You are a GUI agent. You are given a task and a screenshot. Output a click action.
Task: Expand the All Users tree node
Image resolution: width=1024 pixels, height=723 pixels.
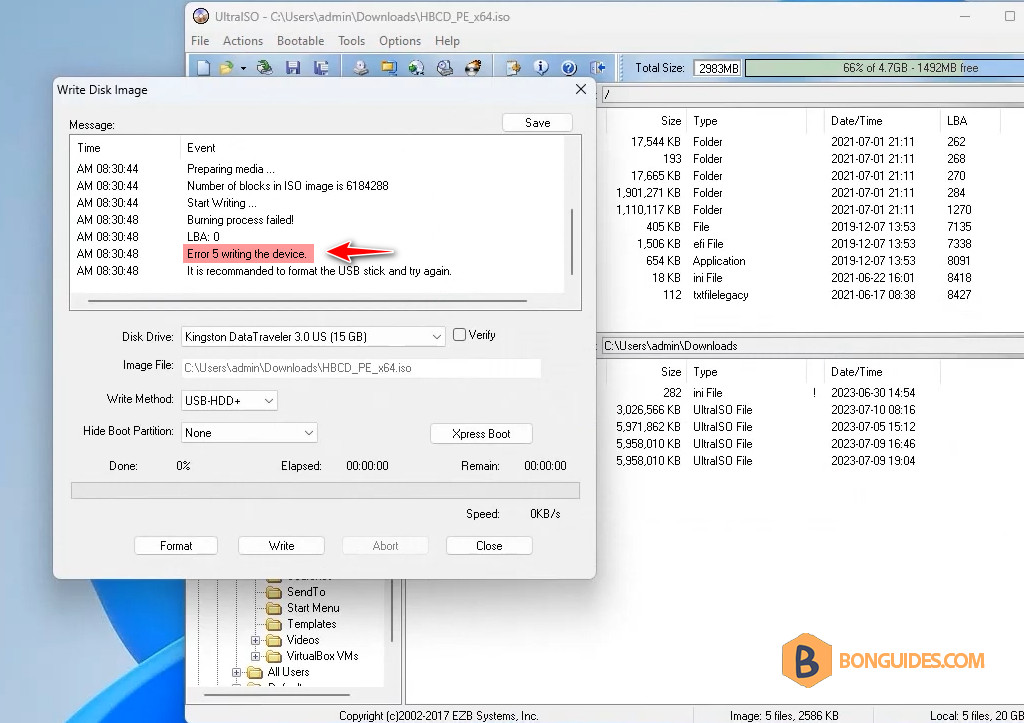pyautogui.click(x=236, y=672)
